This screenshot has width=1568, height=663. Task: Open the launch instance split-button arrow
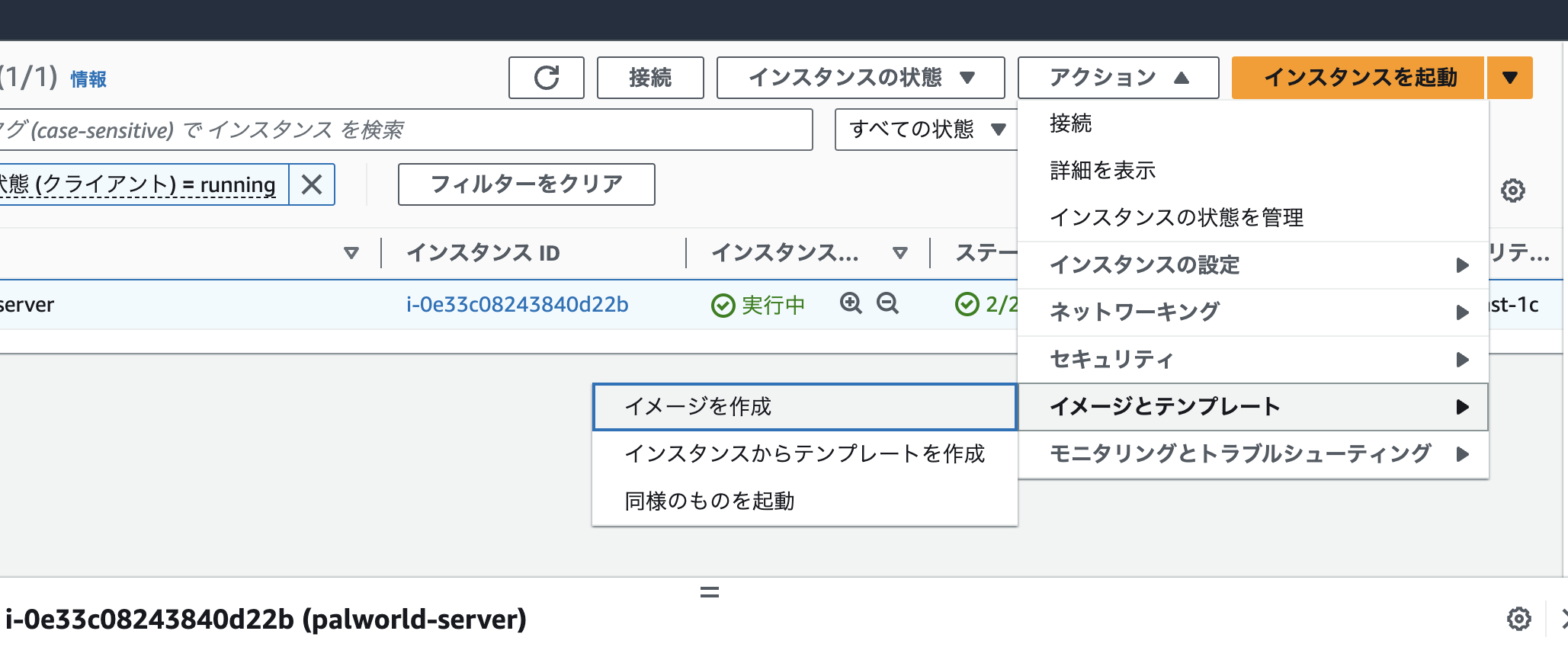[x=1509, y=78]
